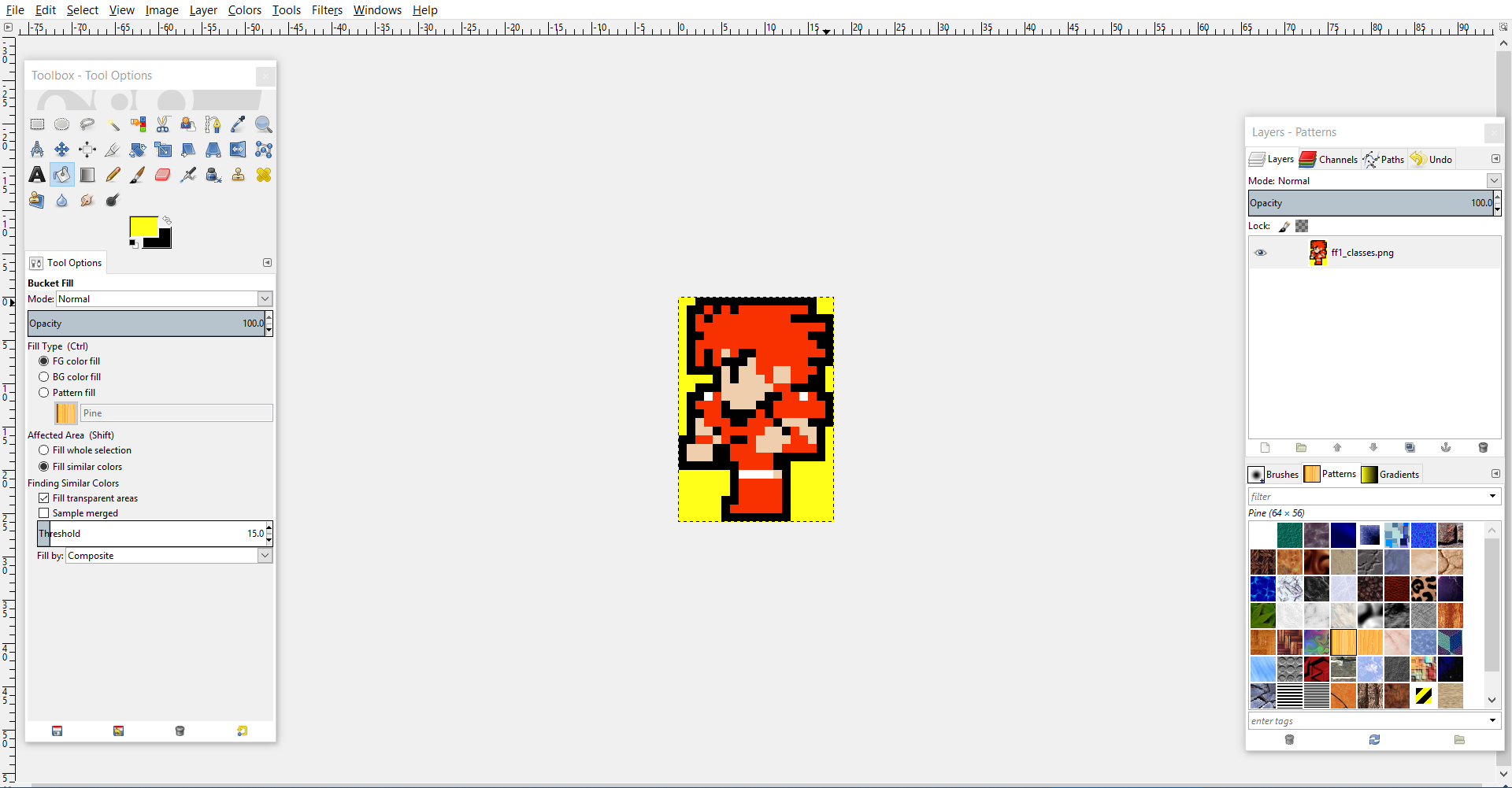Uncheck Fill transparent areas
The image size is (1512, 788).
point(44,498)
